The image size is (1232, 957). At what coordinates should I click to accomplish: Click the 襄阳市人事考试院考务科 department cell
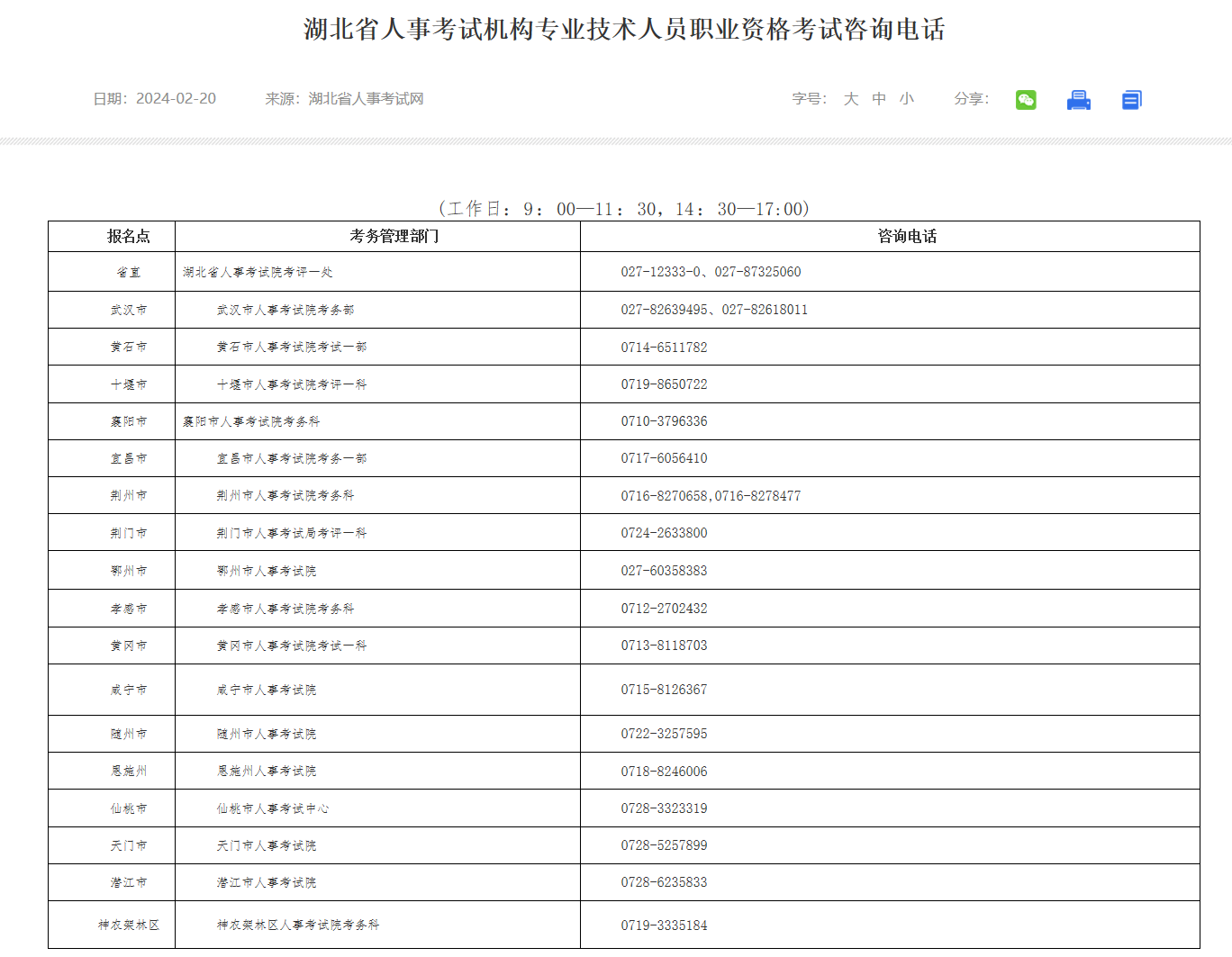[251, 421]
